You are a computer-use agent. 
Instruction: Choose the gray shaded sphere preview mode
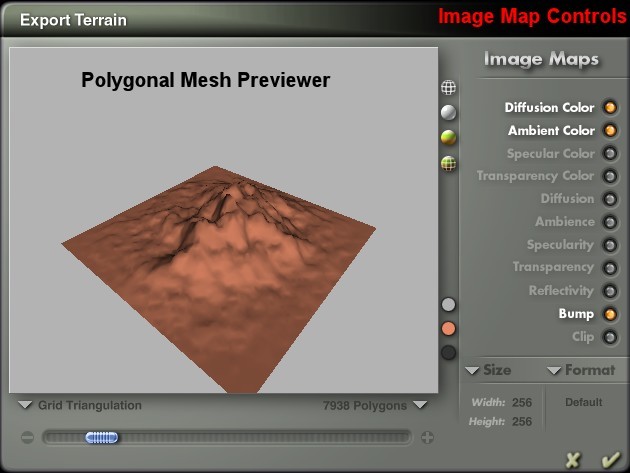point(448,113)
